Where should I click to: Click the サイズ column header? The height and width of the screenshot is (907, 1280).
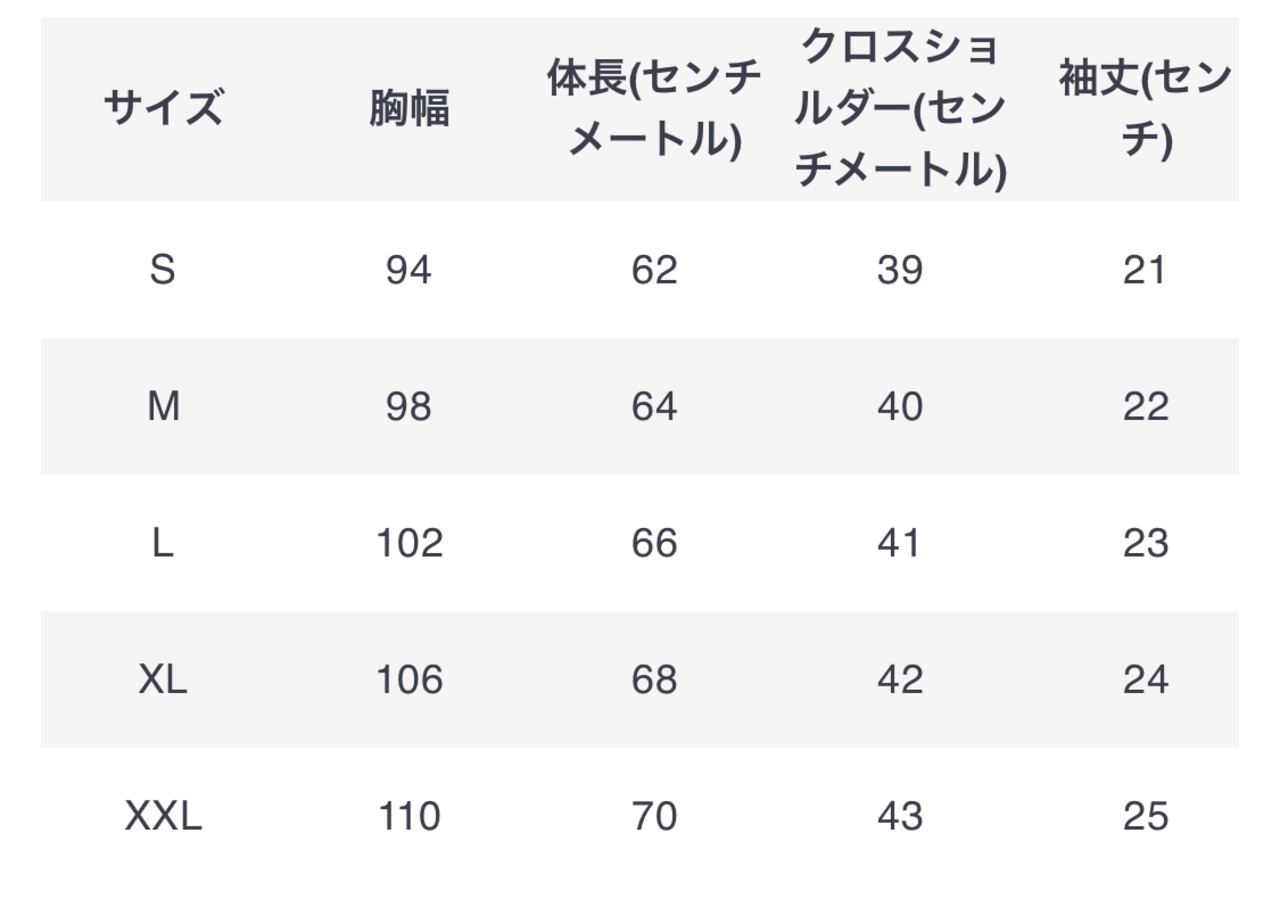point(163,108)
